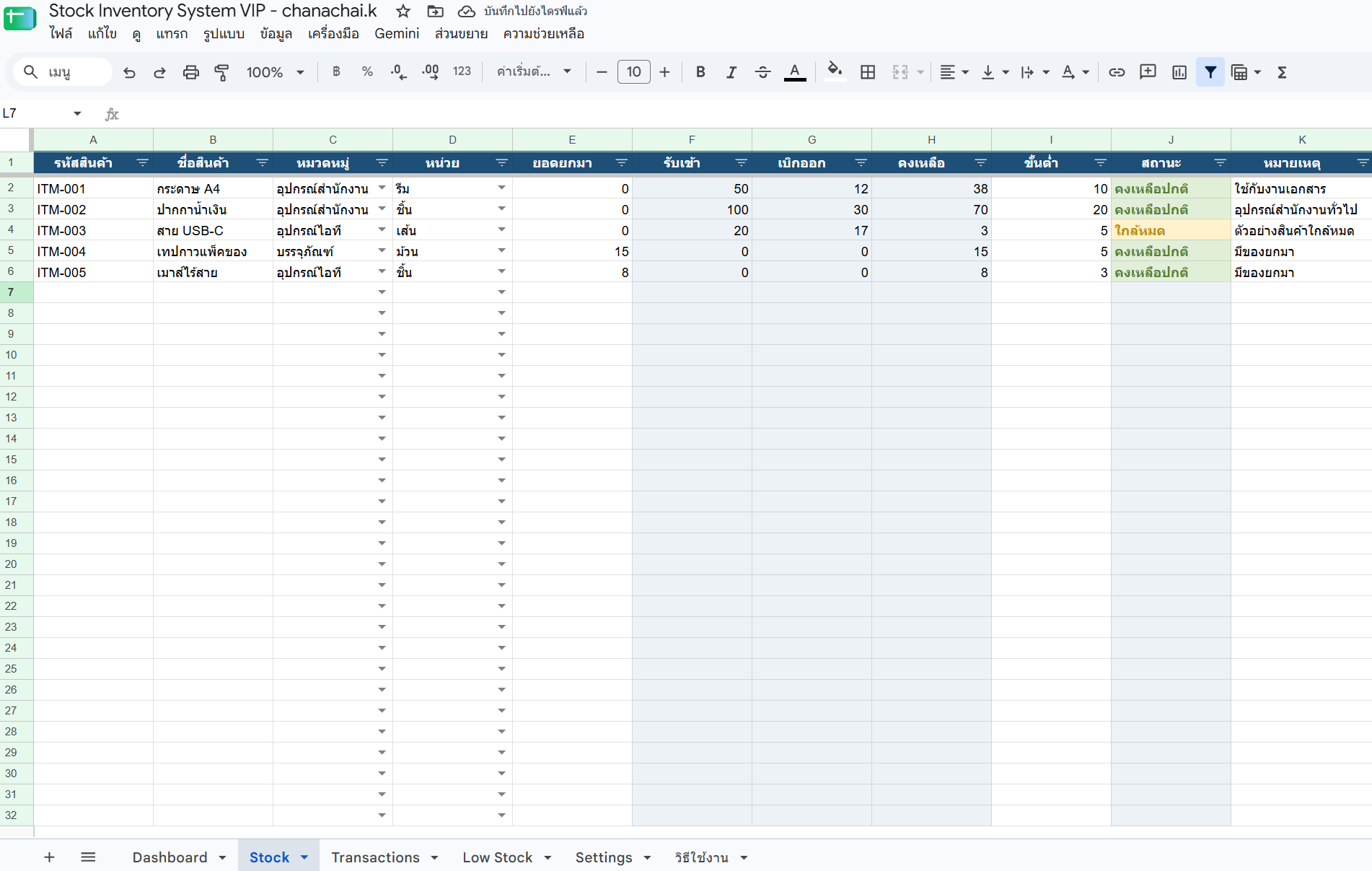The width and height of the screenshot is (1372, 871).
Task: Star this spreadsheet document
Action: 403,11
